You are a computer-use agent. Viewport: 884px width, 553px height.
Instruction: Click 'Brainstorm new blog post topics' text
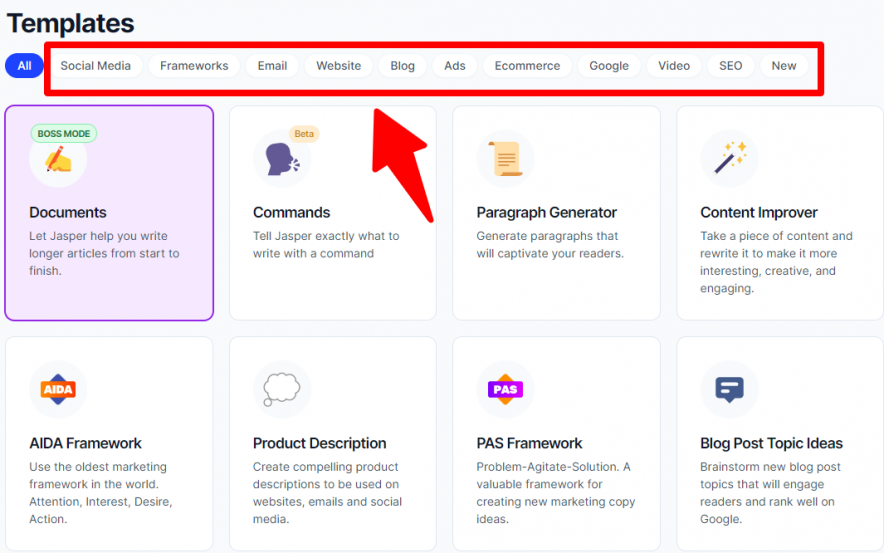(x=770, y=493)
